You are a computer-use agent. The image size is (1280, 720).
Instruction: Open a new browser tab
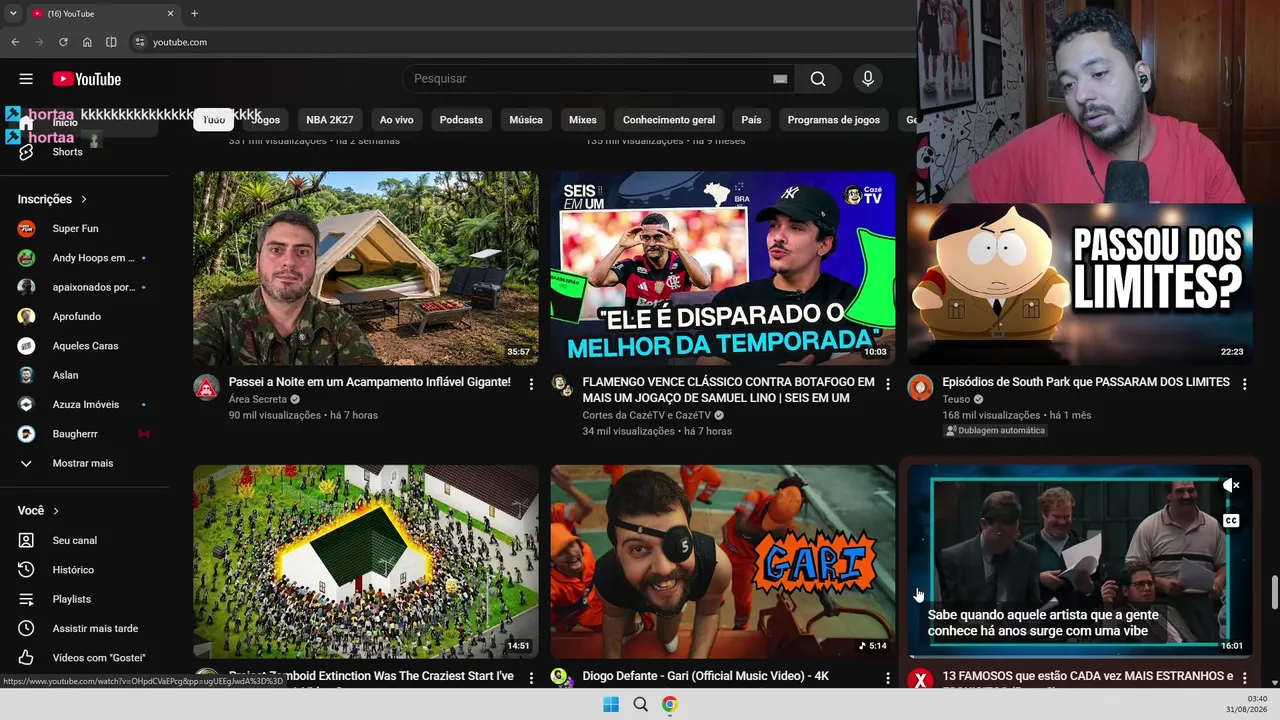click(x=194, y=14)
